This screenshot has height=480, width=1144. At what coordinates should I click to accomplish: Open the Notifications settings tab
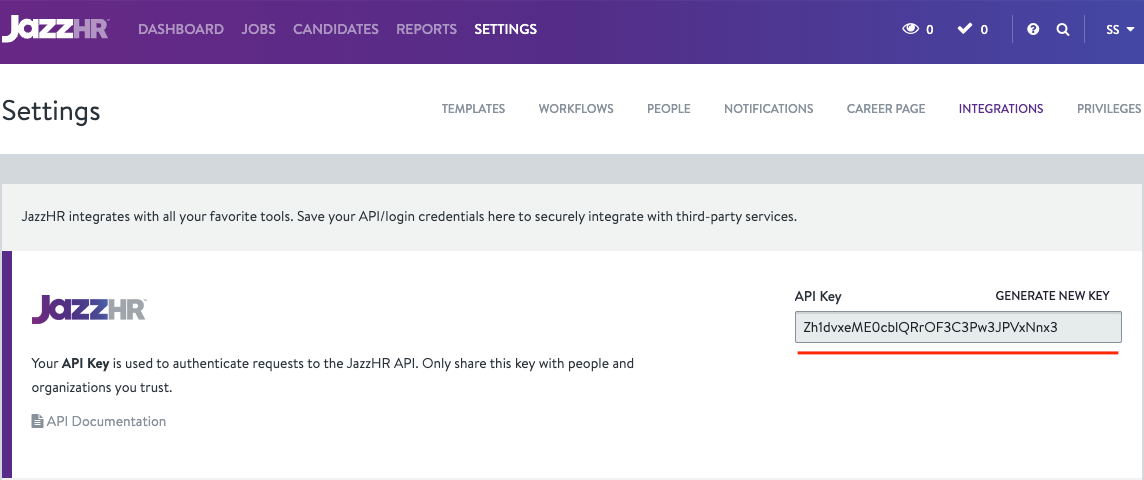click(x=768, y=109)
